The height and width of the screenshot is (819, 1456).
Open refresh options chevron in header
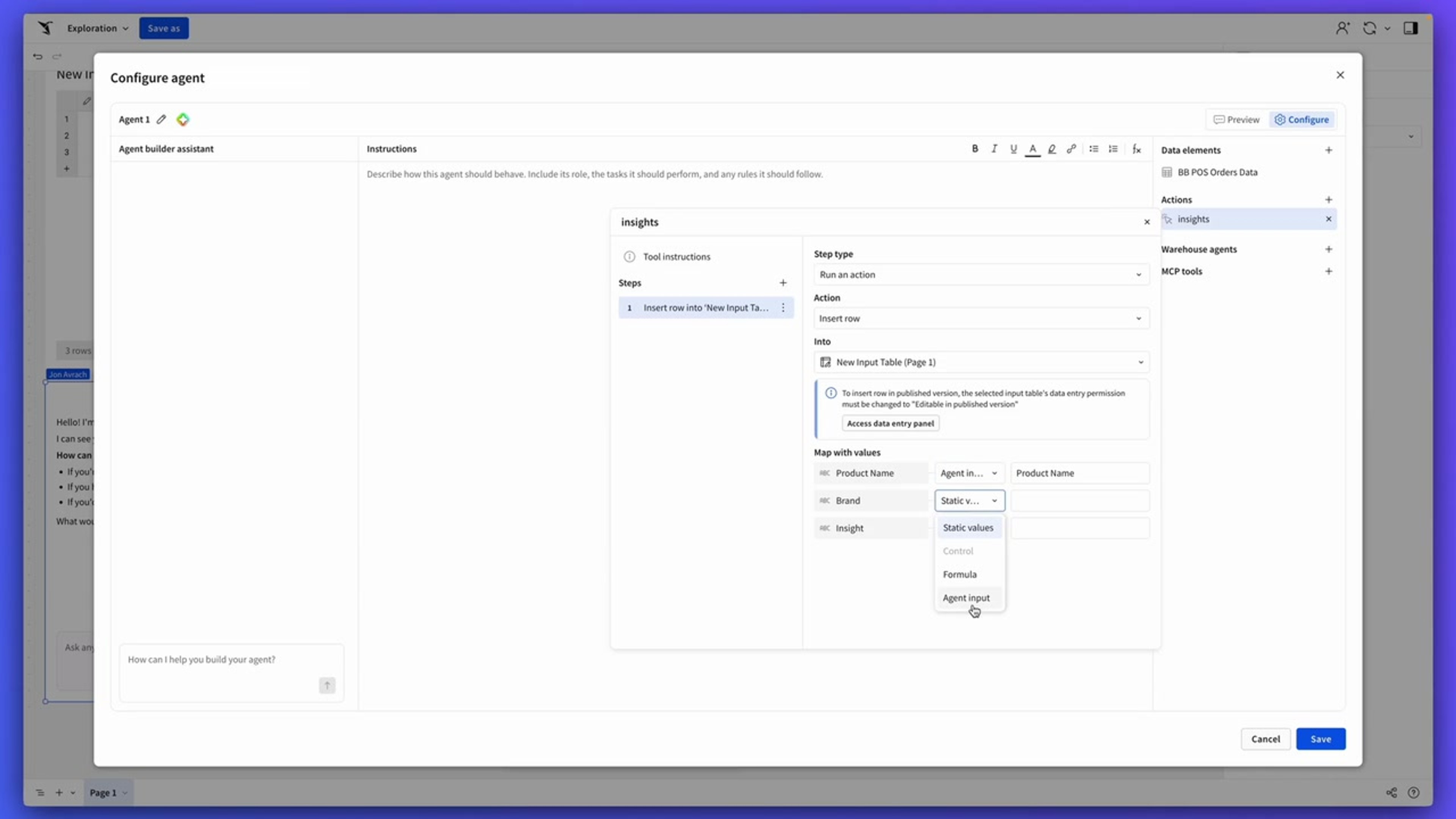pos(1387,28)
